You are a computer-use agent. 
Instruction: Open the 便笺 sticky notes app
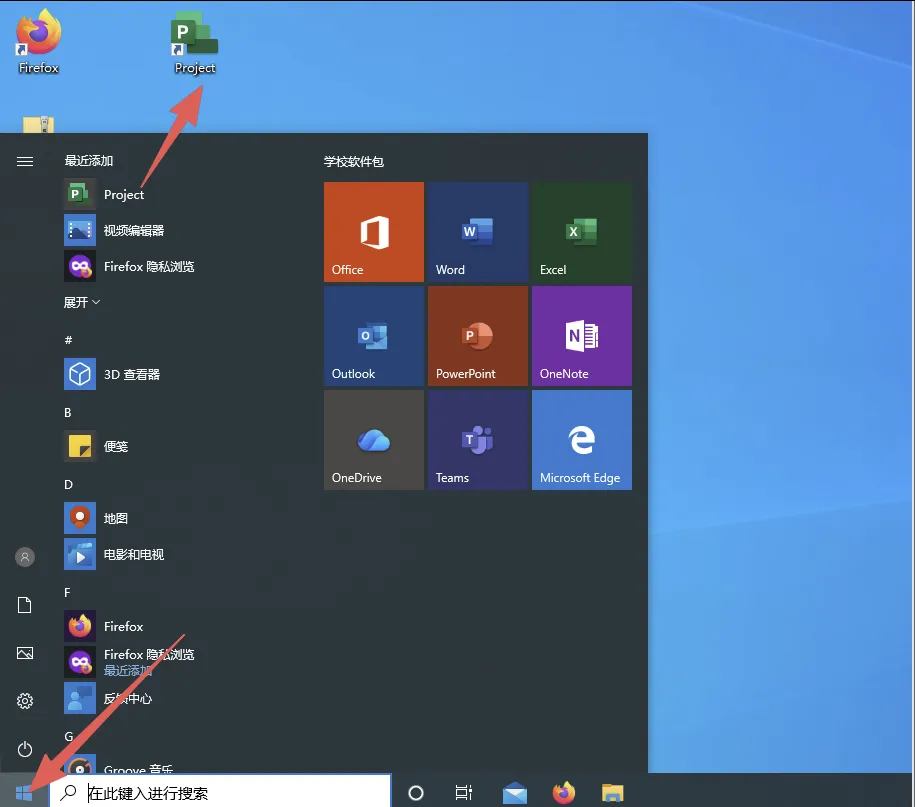pos(175,446)
